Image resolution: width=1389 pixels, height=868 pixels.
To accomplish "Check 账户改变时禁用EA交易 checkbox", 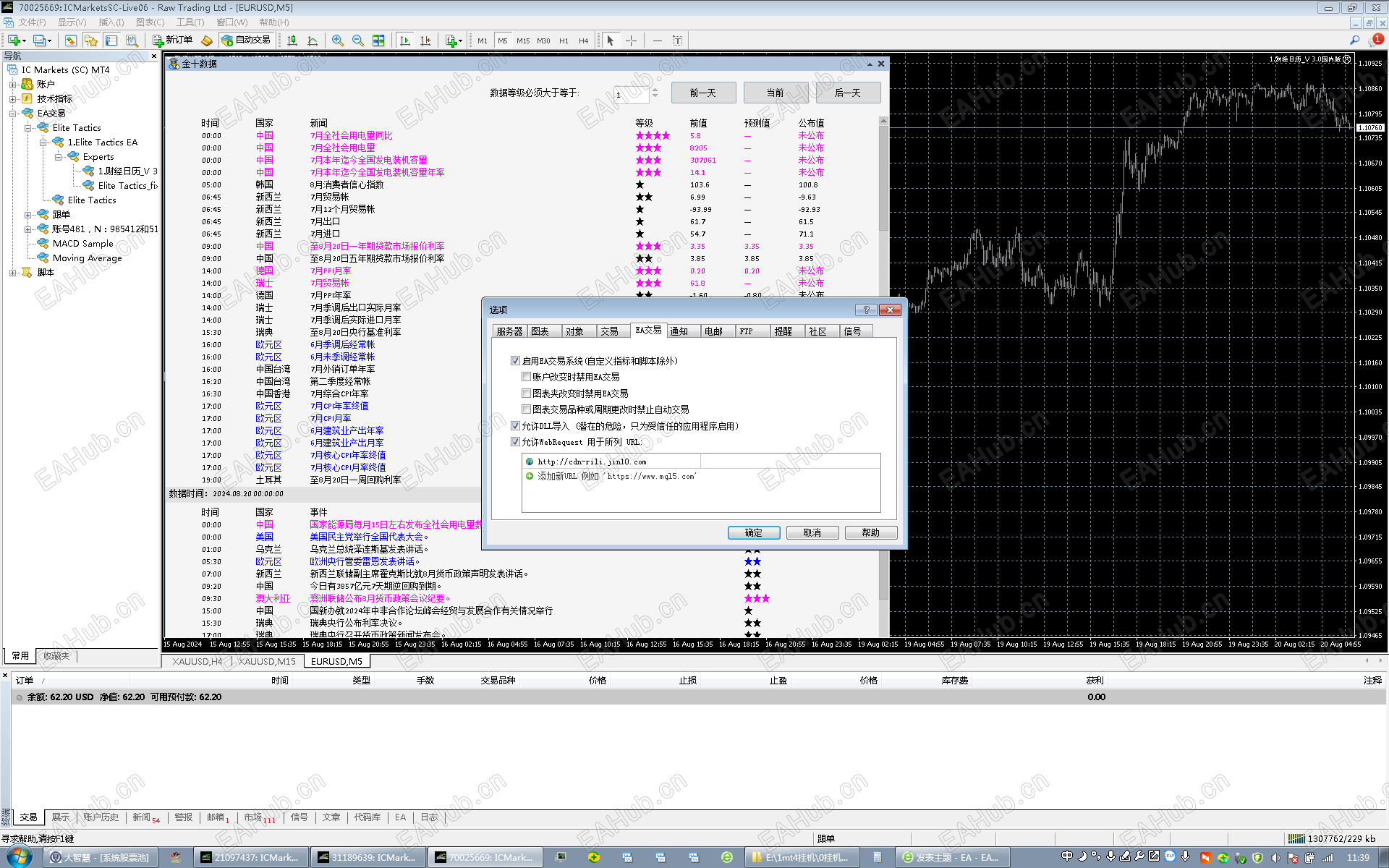I will [527, 377].
